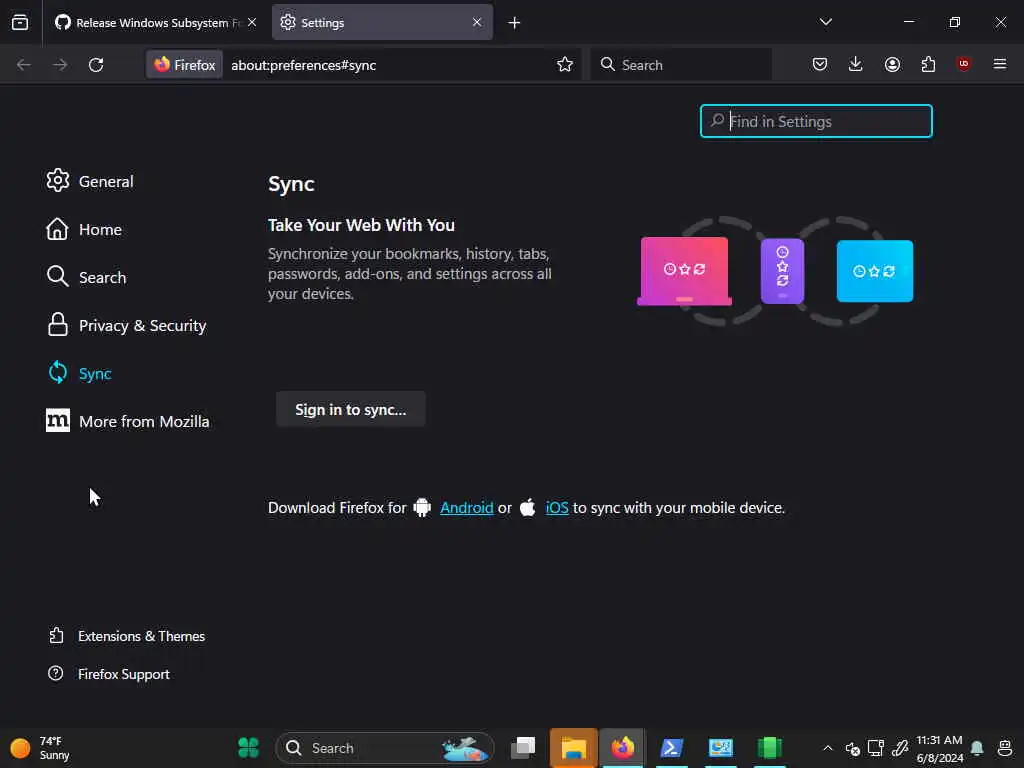Open Extensions & Themes
Image resolution: width=1024 pixels, height=768 pixels.
pyautogui.click(x=127, y=636)
